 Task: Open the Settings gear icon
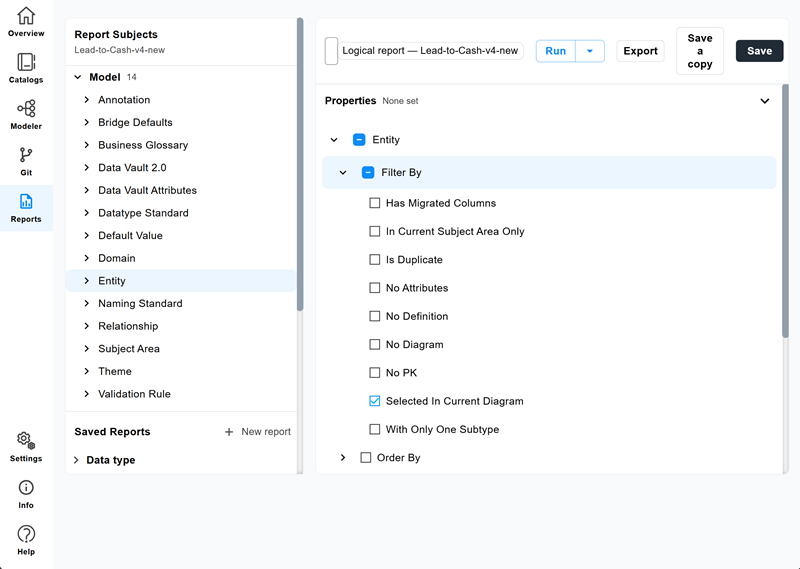(26, 440)
